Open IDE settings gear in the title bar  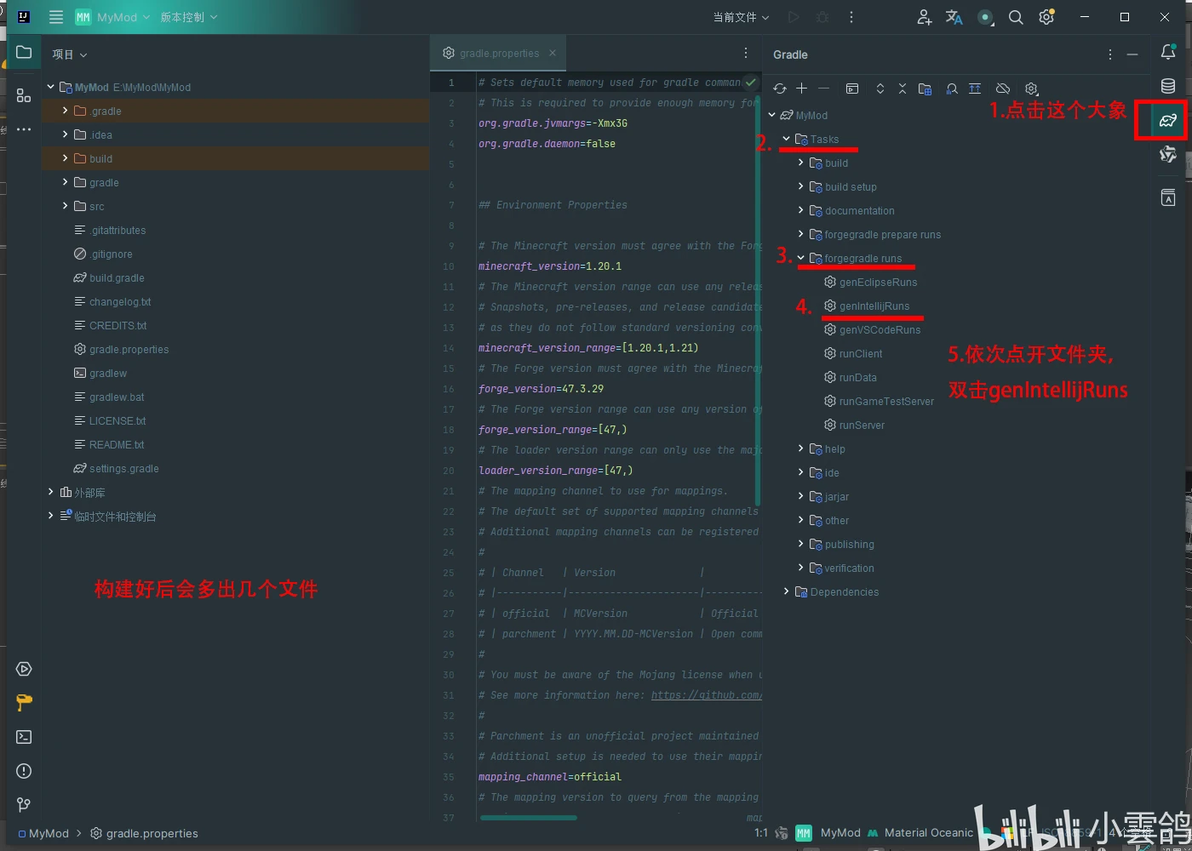[x=1047, y=17]
